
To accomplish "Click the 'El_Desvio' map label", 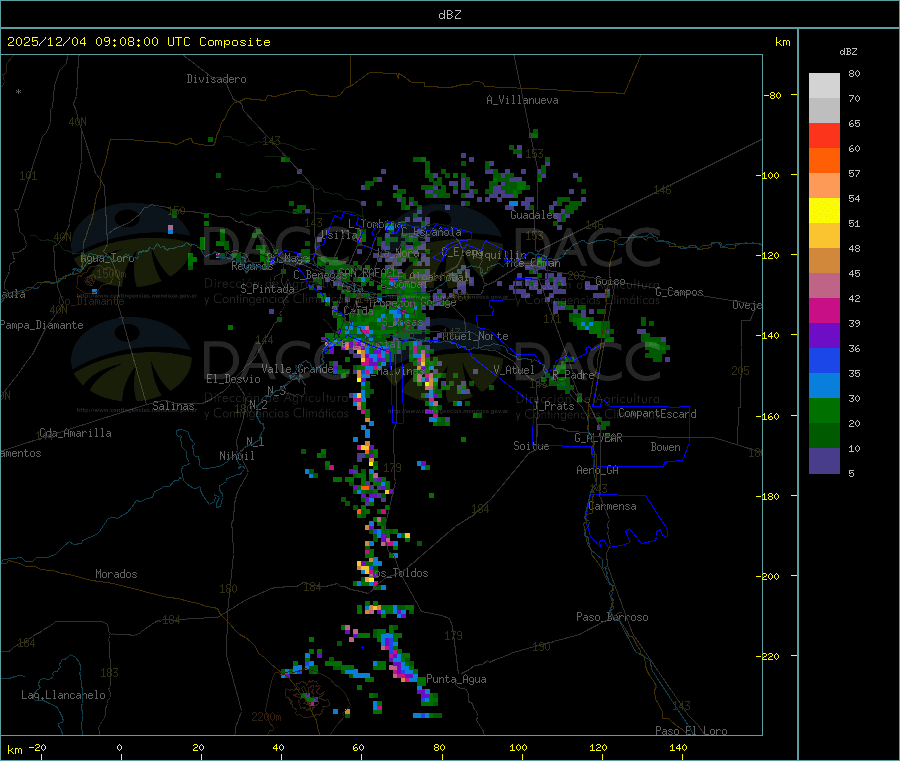I will (x=233, y=379).
